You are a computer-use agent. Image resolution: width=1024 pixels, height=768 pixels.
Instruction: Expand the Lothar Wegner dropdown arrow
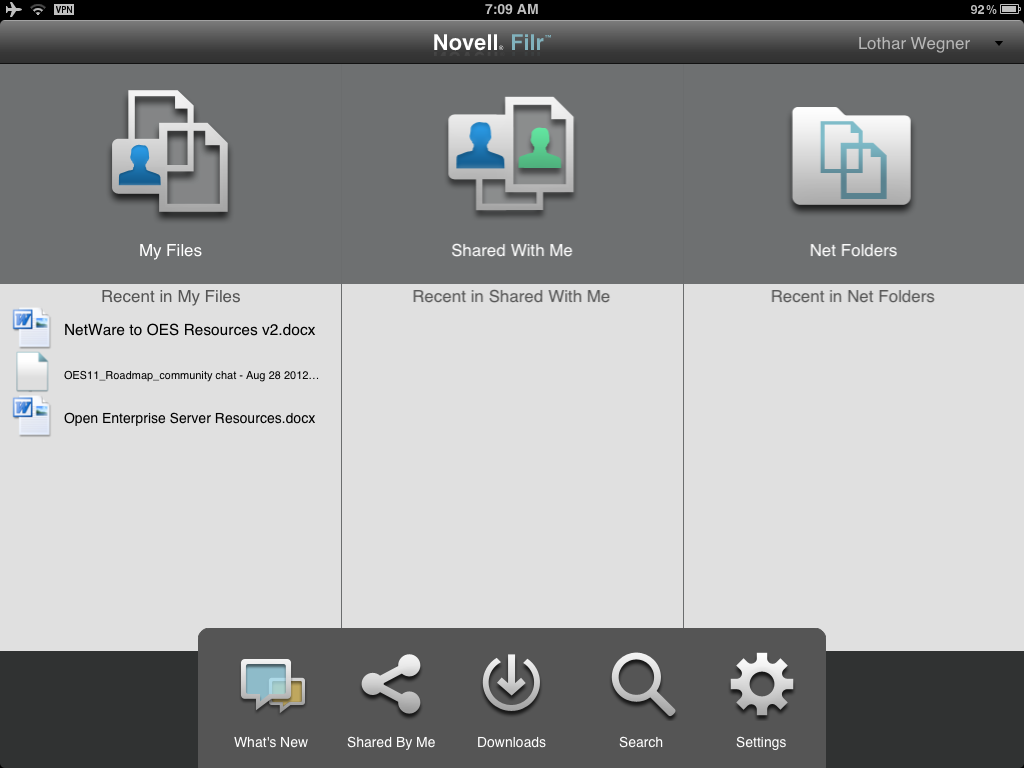[999, 44]
